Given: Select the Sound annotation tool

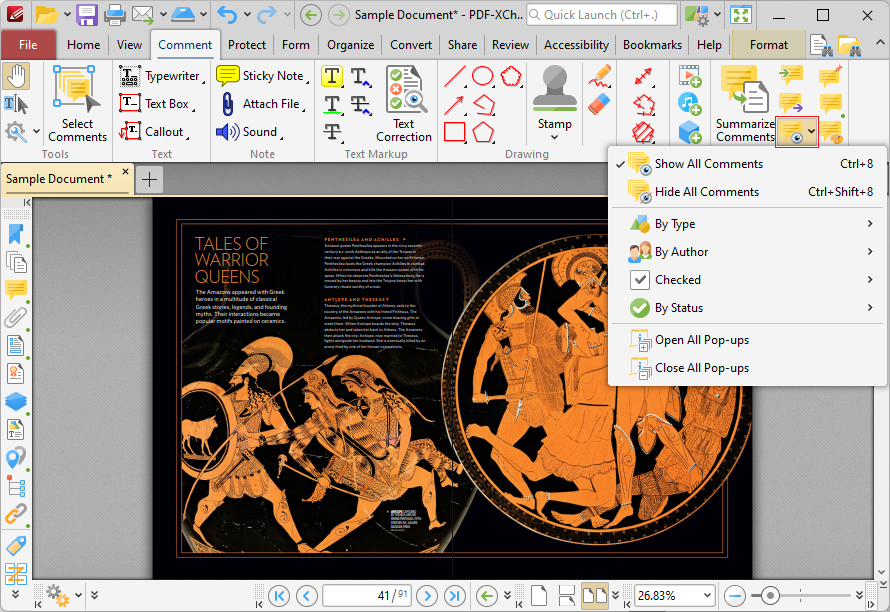Looking at the screenshot, I should tap(250, 132).
